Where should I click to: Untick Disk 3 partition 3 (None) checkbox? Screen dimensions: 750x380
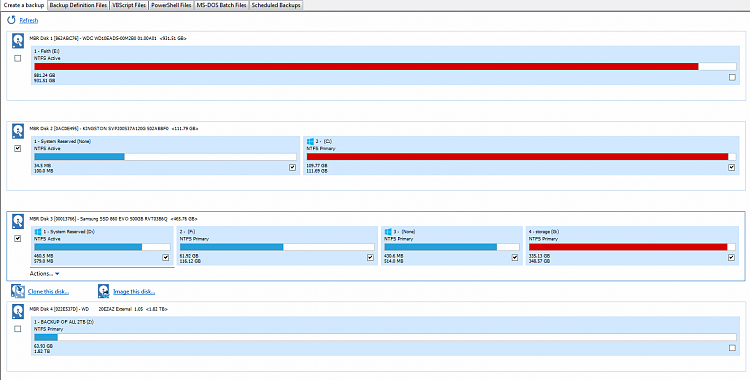point(515,257)
